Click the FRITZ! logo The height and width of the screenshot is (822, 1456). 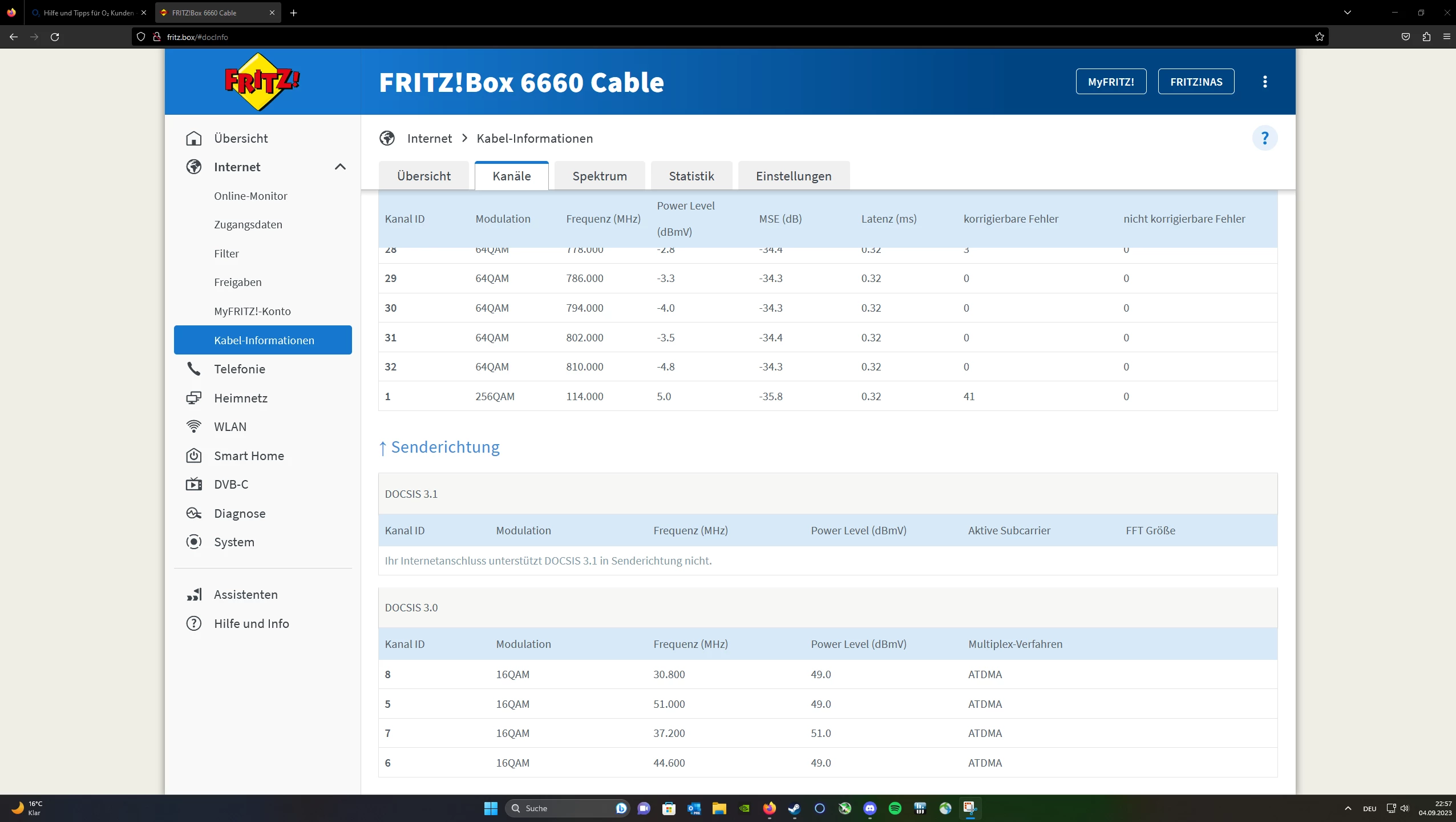(262, 82)
